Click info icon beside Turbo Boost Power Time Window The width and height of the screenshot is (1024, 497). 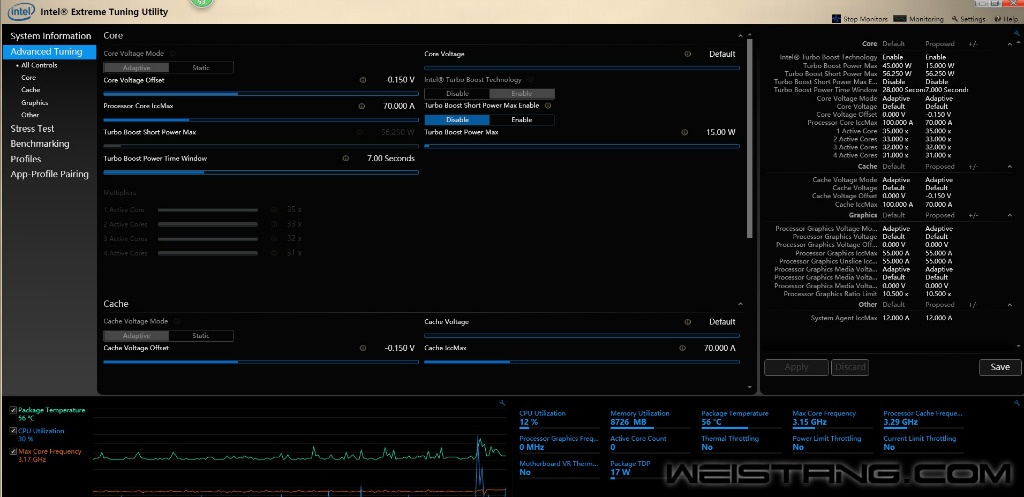coord(345,158)
